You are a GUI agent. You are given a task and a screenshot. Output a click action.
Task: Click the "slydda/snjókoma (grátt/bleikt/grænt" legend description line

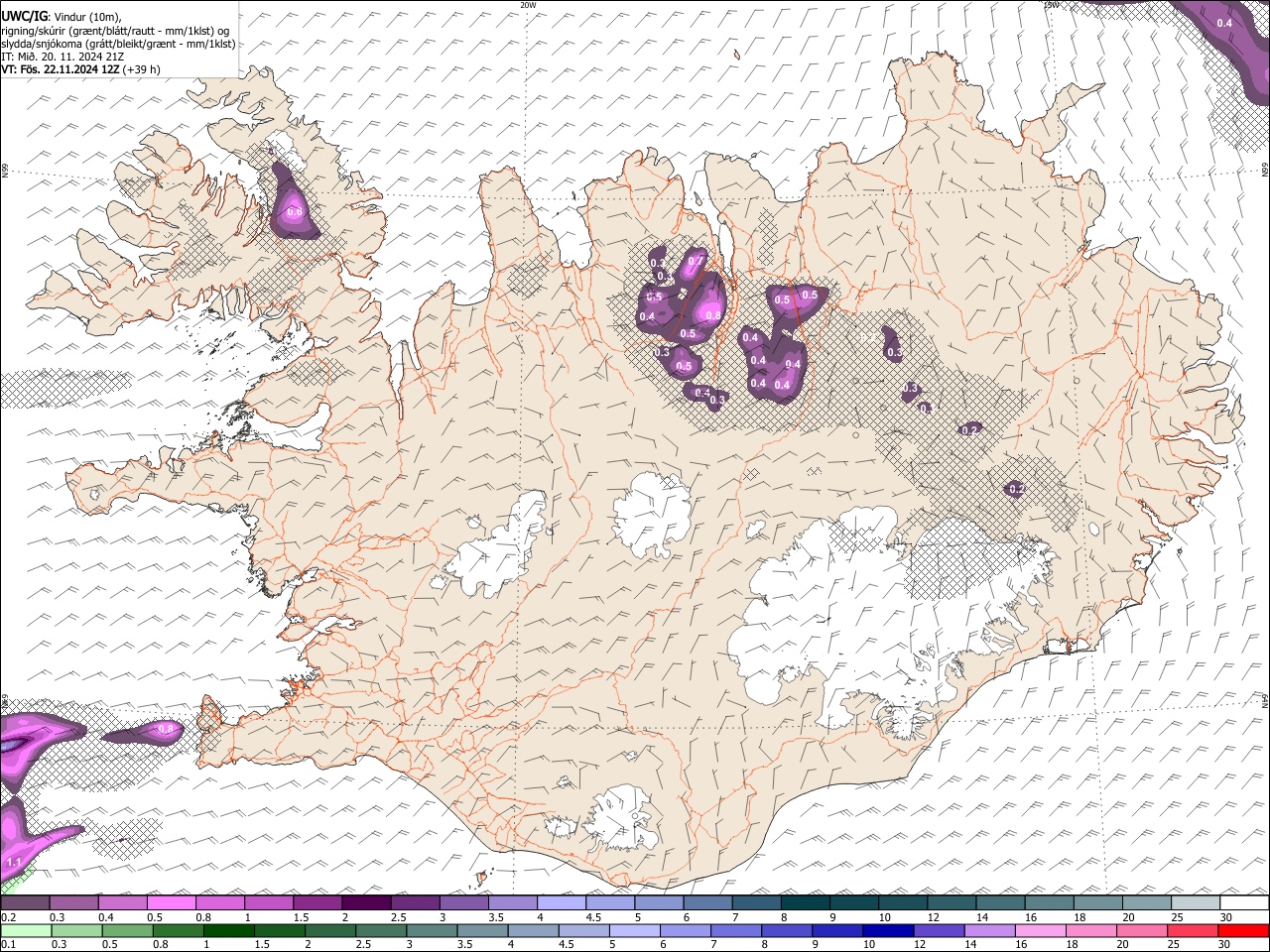click(118, 44)
